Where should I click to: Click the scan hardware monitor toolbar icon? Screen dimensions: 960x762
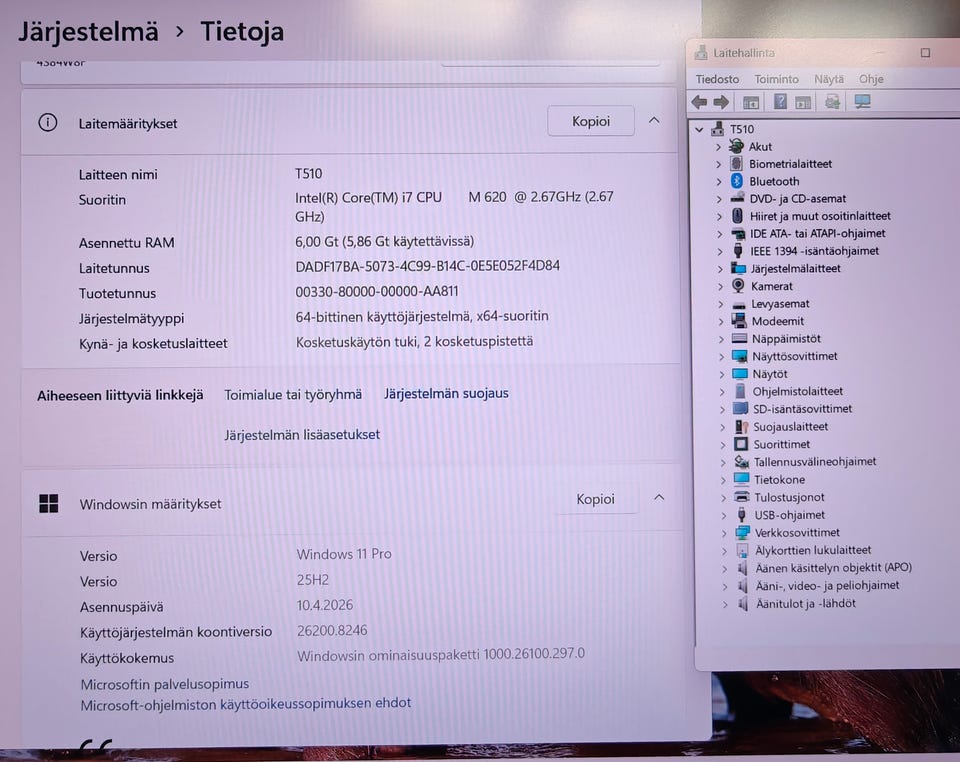pos(862,102)
